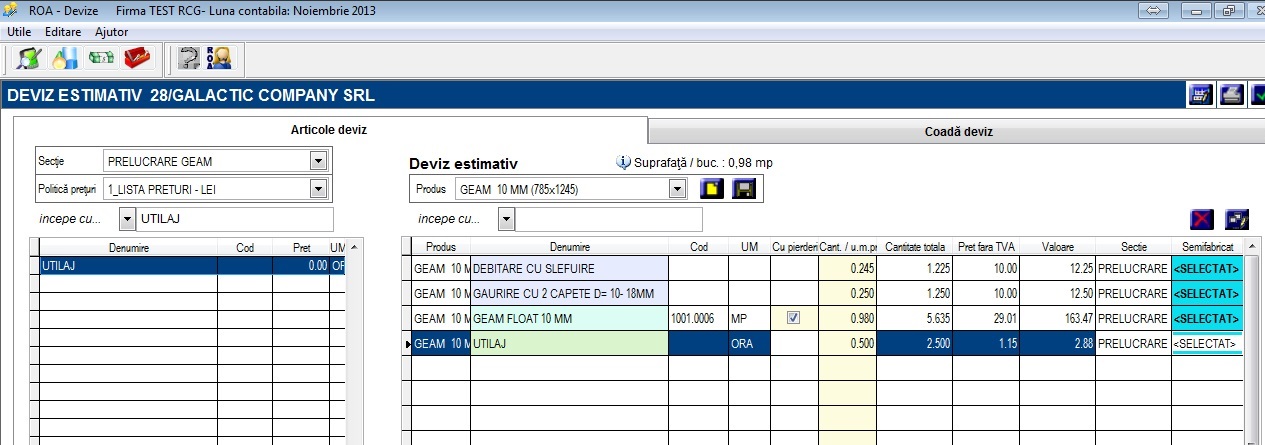1265x445 pixels.
Task: Click the floppy disk save product icon
Action: (744, 188)
